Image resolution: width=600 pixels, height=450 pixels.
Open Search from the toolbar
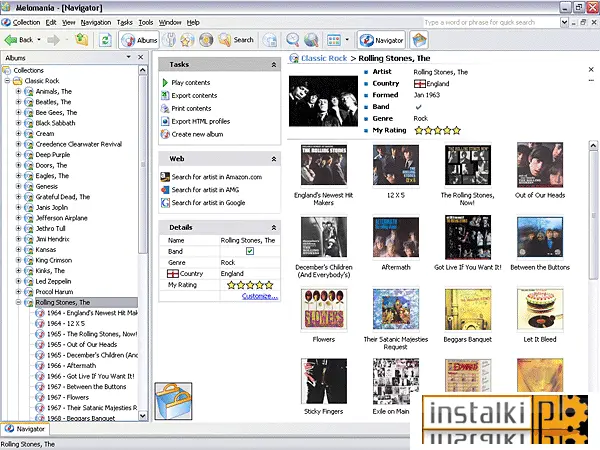pos(236,40)
